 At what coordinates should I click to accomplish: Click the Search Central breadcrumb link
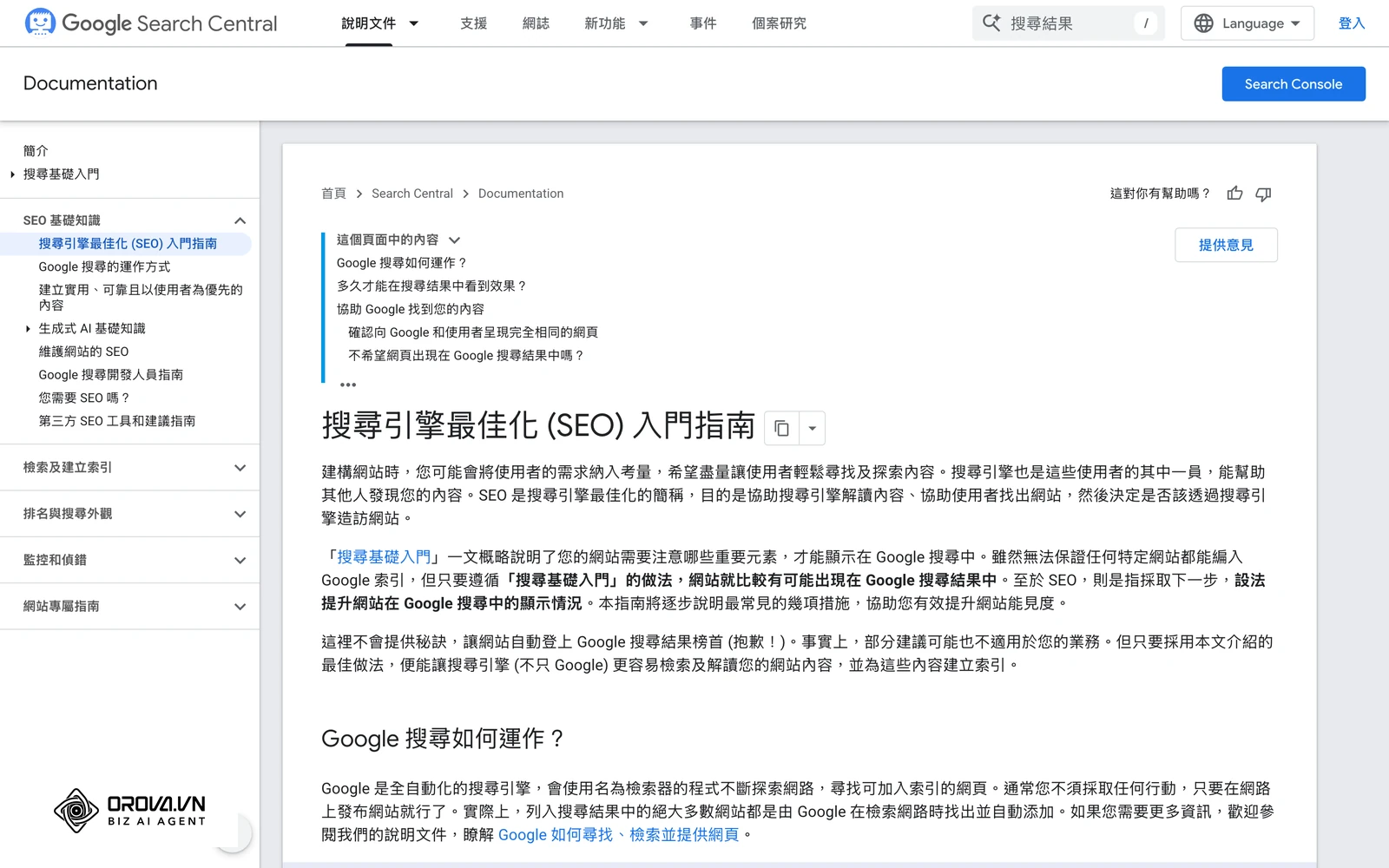click(x=412, y=194)
